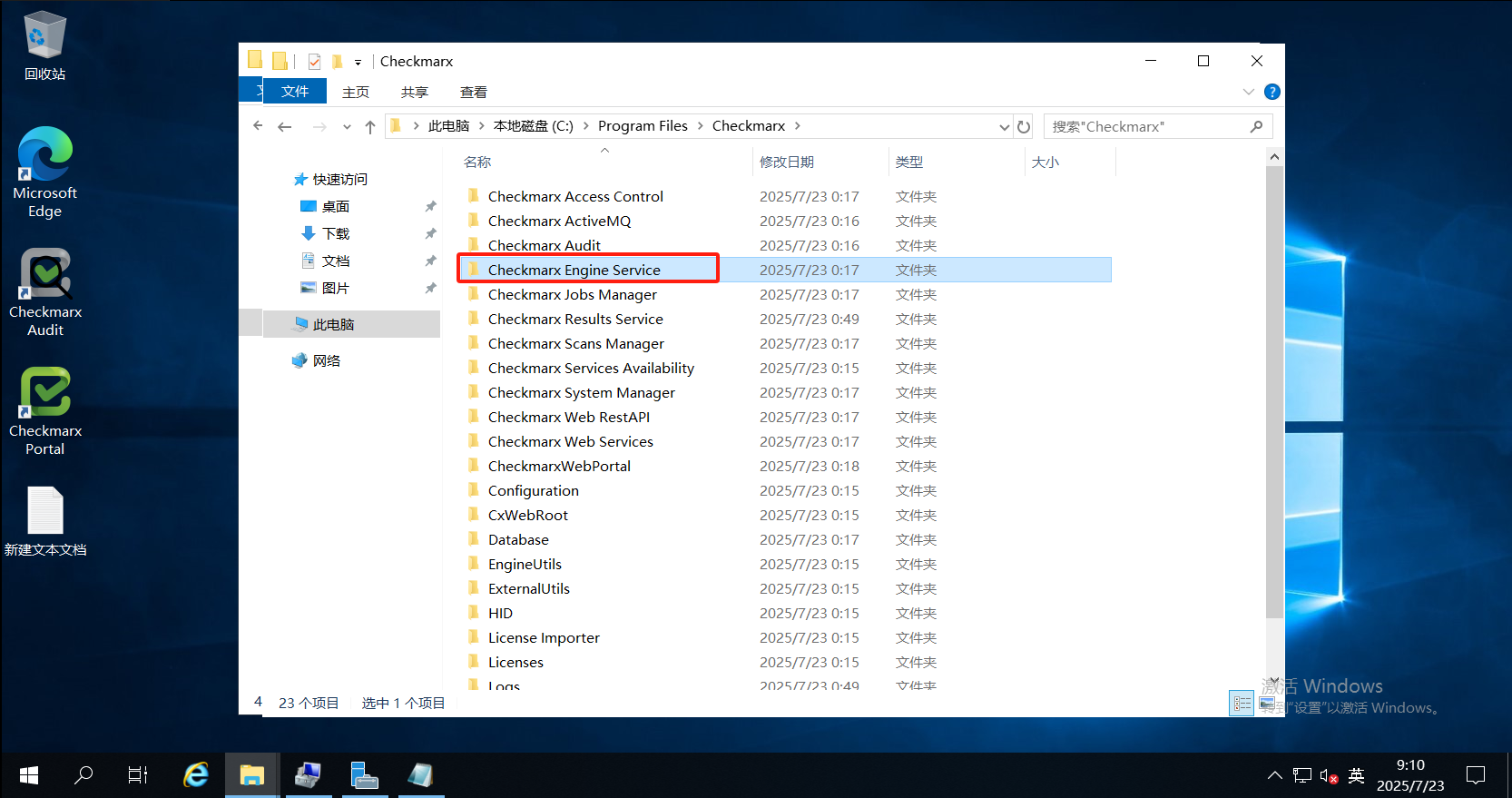Open the notification center icon
The width and height of the screenshot is (1512, 798).
pos(1476,775)
